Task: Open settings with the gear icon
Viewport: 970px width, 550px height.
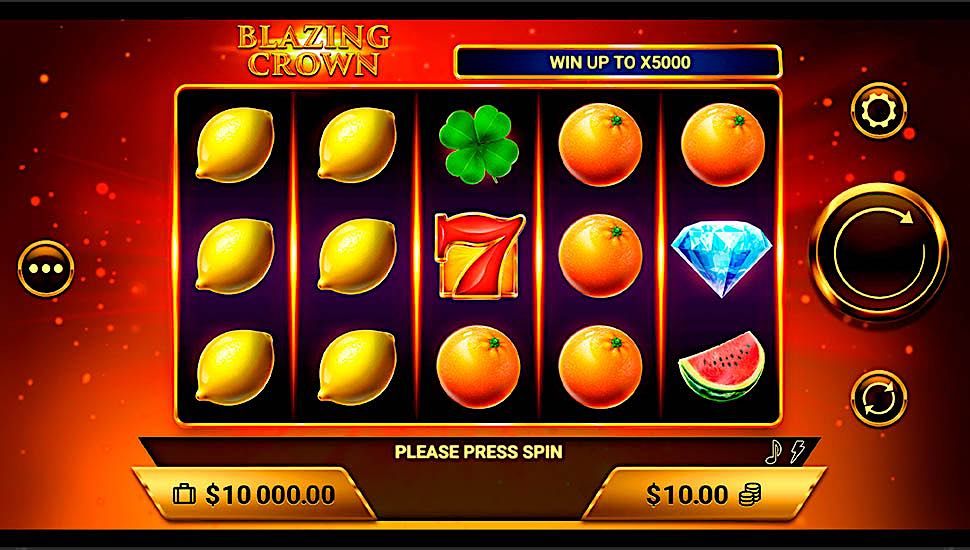Action: click(x=878, y=111)
